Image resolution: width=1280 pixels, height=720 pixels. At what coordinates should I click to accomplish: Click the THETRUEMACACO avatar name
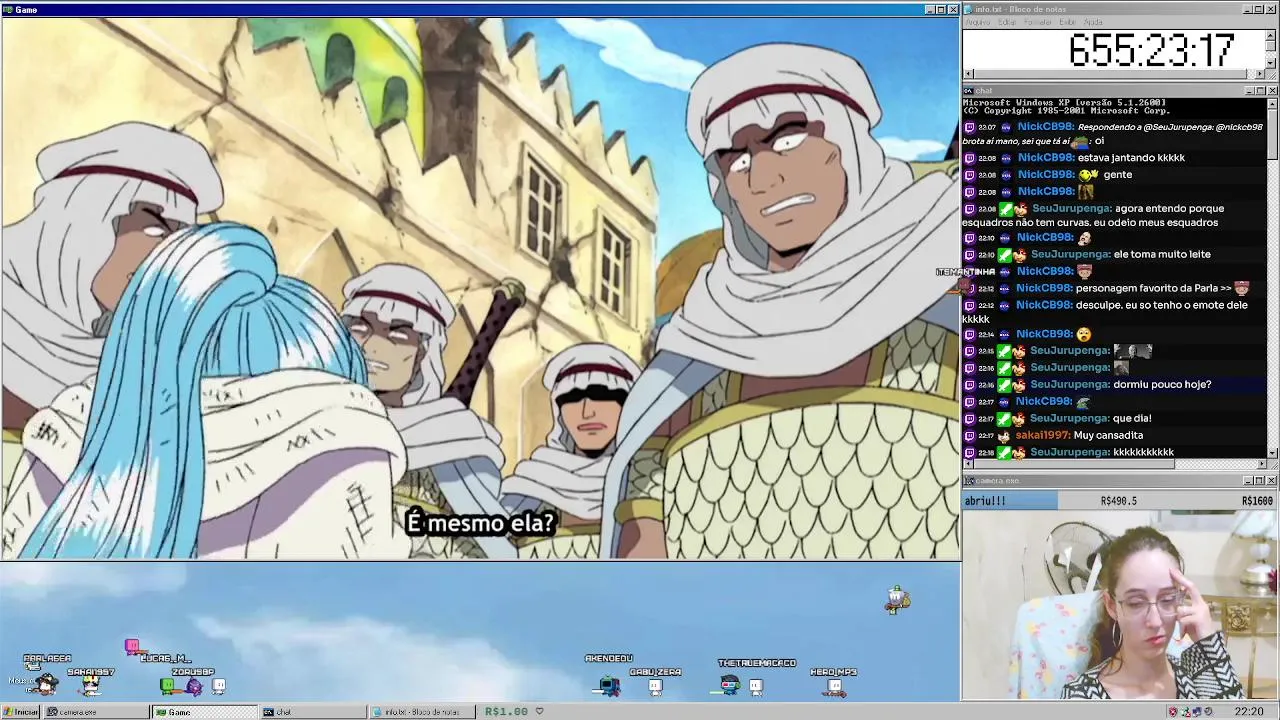click(x=757, y=663)
